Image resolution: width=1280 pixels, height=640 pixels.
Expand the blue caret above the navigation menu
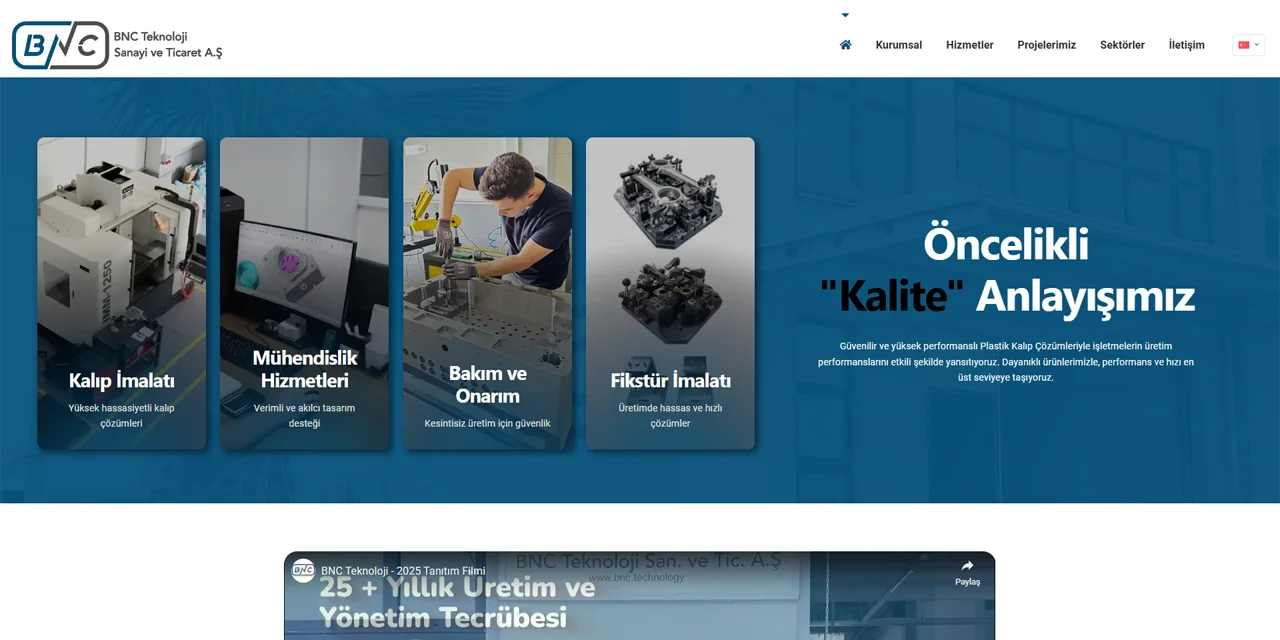(x=845, y=14)
